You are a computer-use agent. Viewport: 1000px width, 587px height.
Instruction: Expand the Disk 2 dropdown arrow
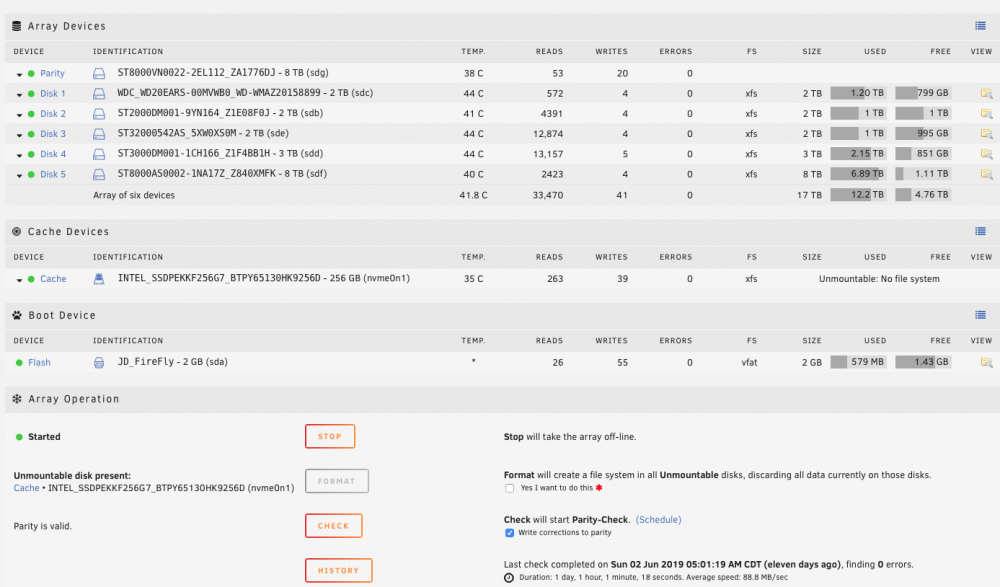coord(19,115)
